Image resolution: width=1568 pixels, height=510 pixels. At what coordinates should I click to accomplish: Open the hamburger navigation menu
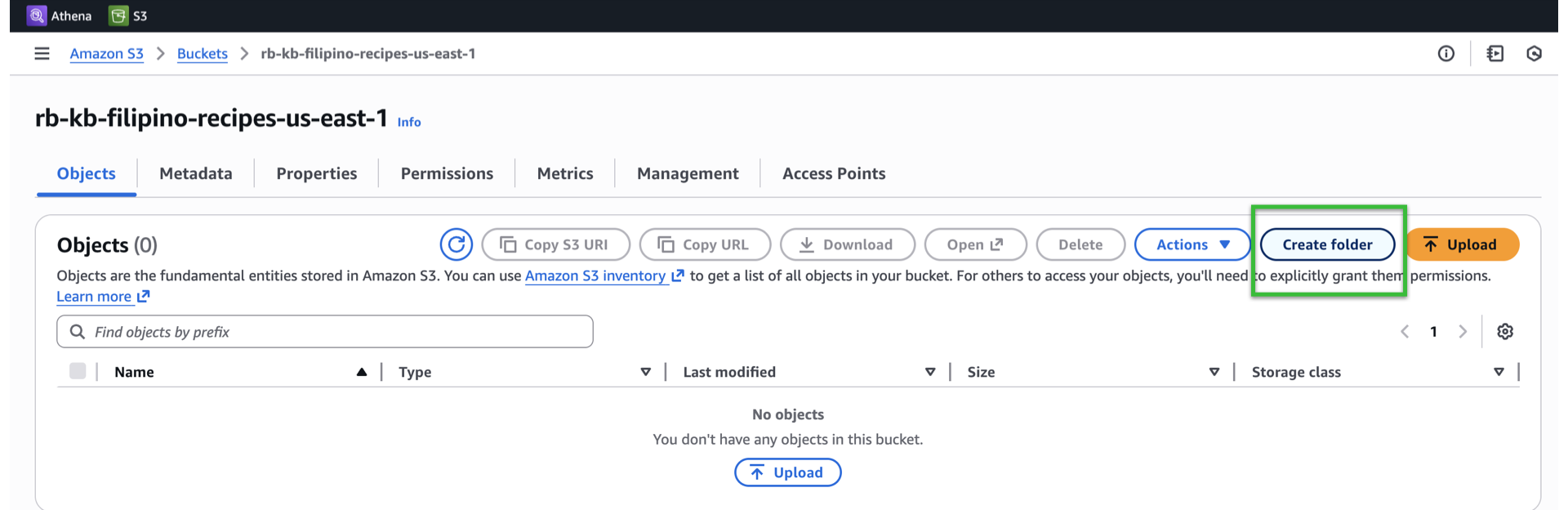point(42,54)
